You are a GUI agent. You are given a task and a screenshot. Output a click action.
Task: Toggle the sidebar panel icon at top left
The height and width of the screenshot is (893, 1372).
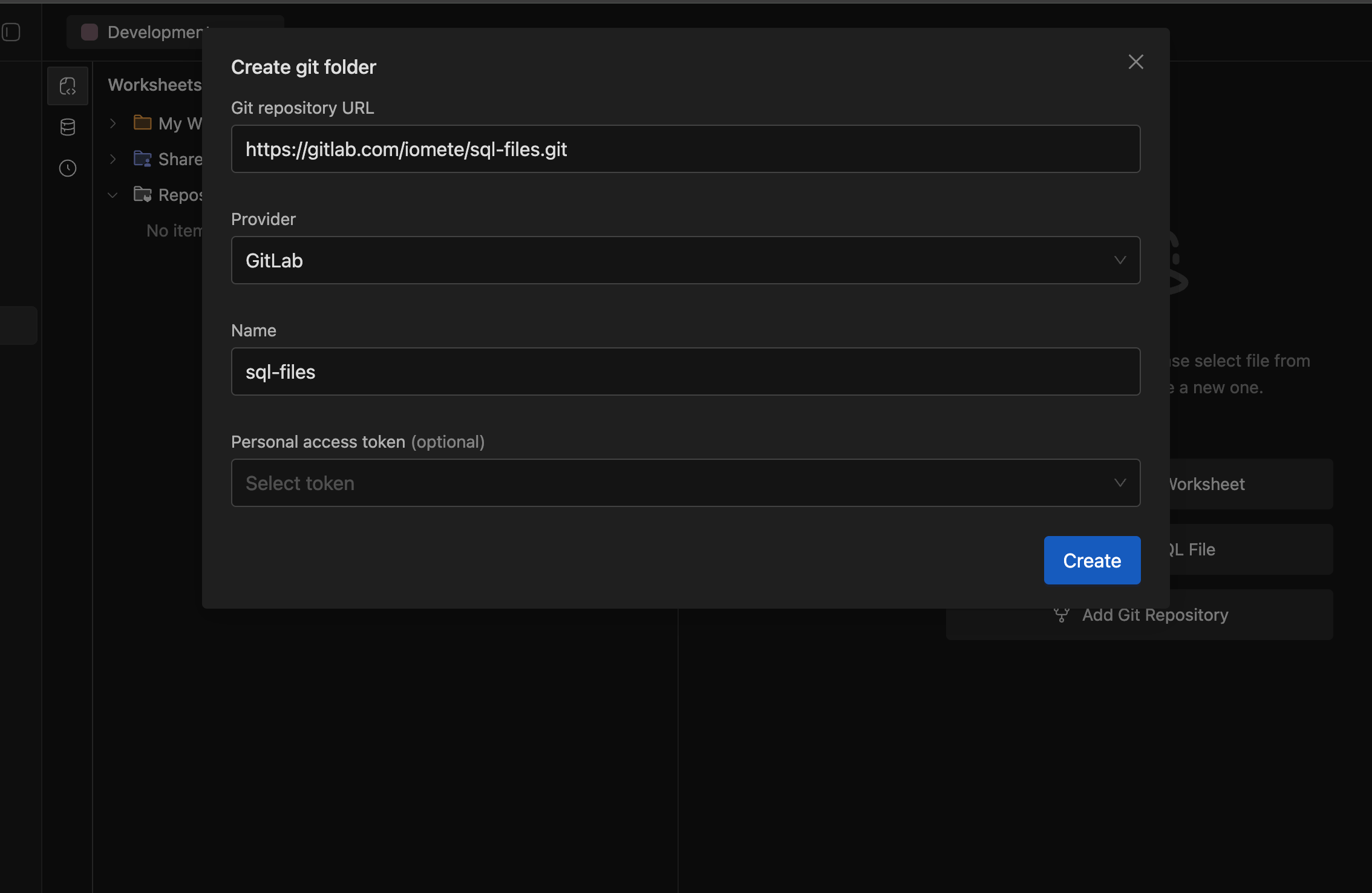coord(10,32)
